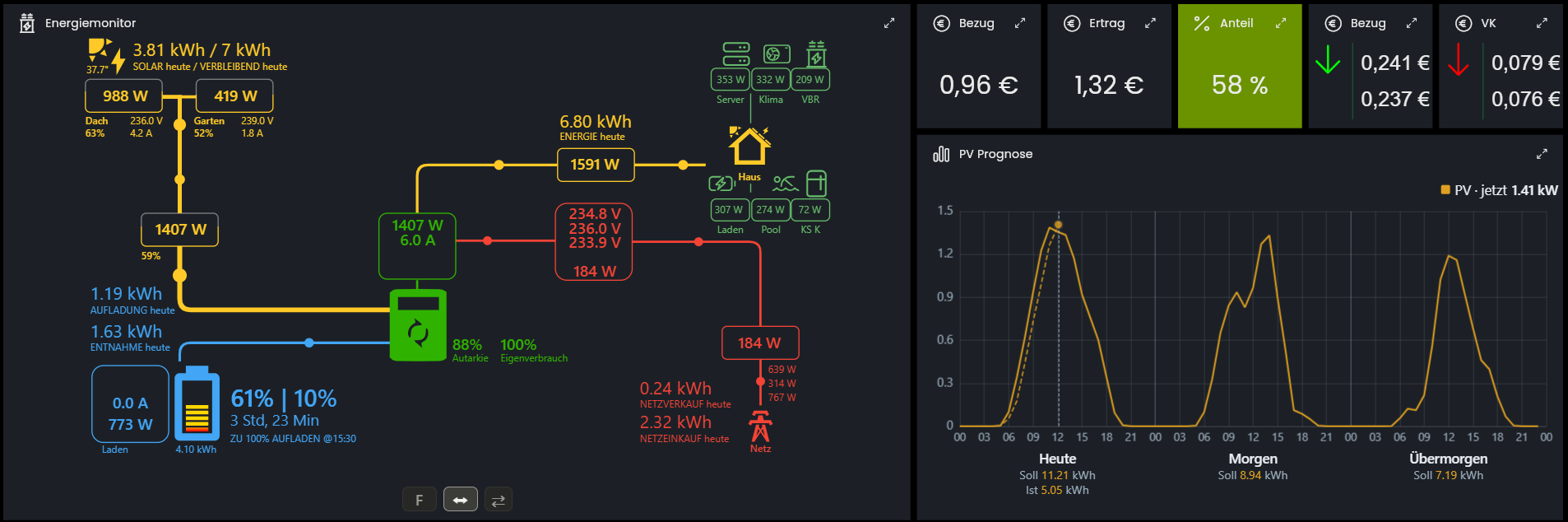The image size is (1568, 522).
Task: Open the Dach 988 W box
Action: pos(124,96)
